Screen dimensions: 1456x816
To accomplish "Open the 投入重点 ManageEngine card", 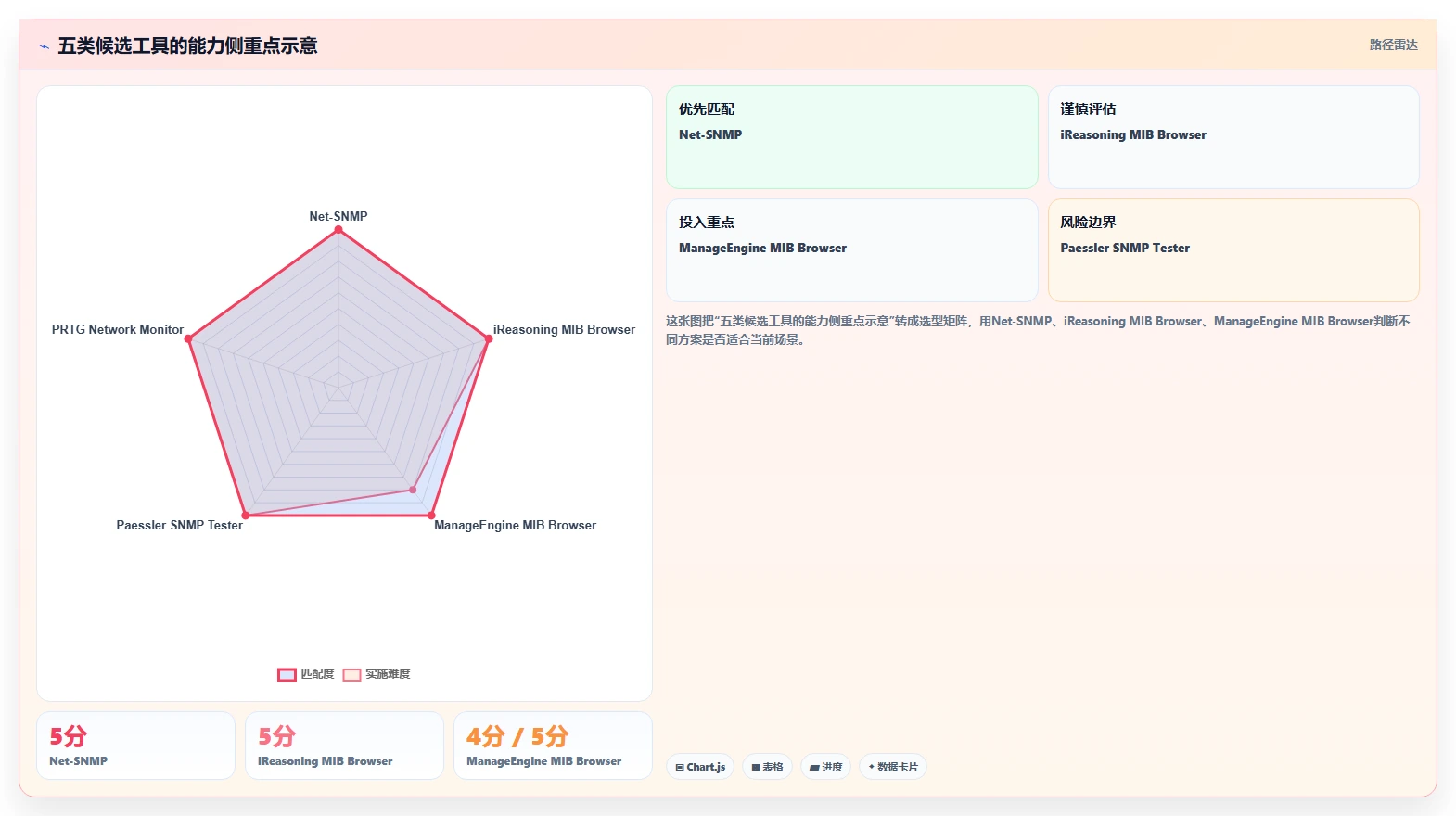I will [x=851, y=250].
